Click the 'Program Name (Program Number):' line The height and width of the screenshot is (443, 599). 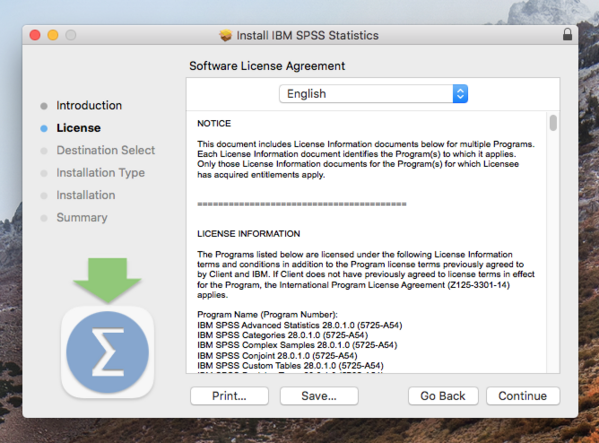click(x=267, y=315)
